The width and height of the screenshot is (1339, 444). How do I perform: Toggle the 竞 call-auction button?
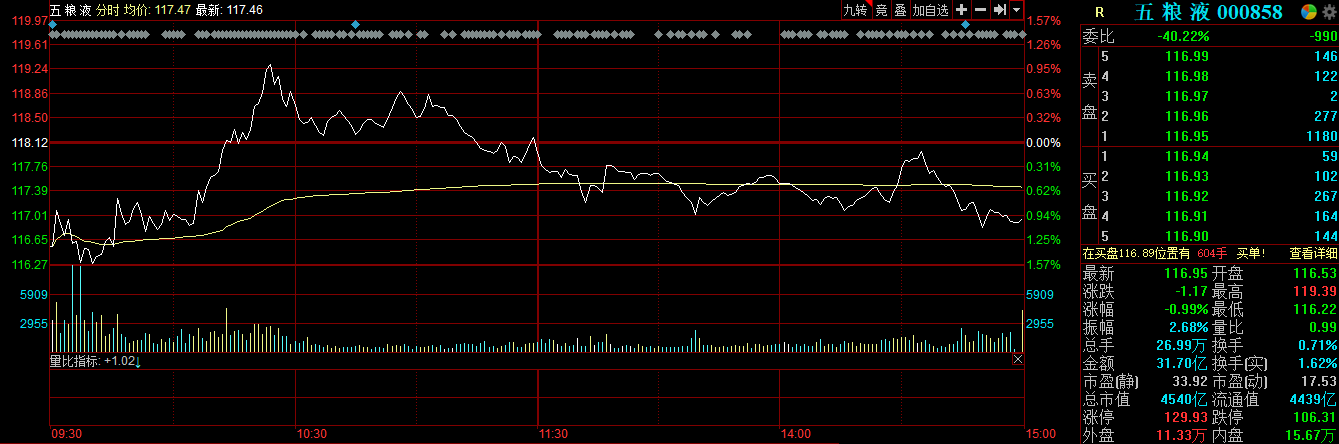pyautogui.click(x=881, y=10)
